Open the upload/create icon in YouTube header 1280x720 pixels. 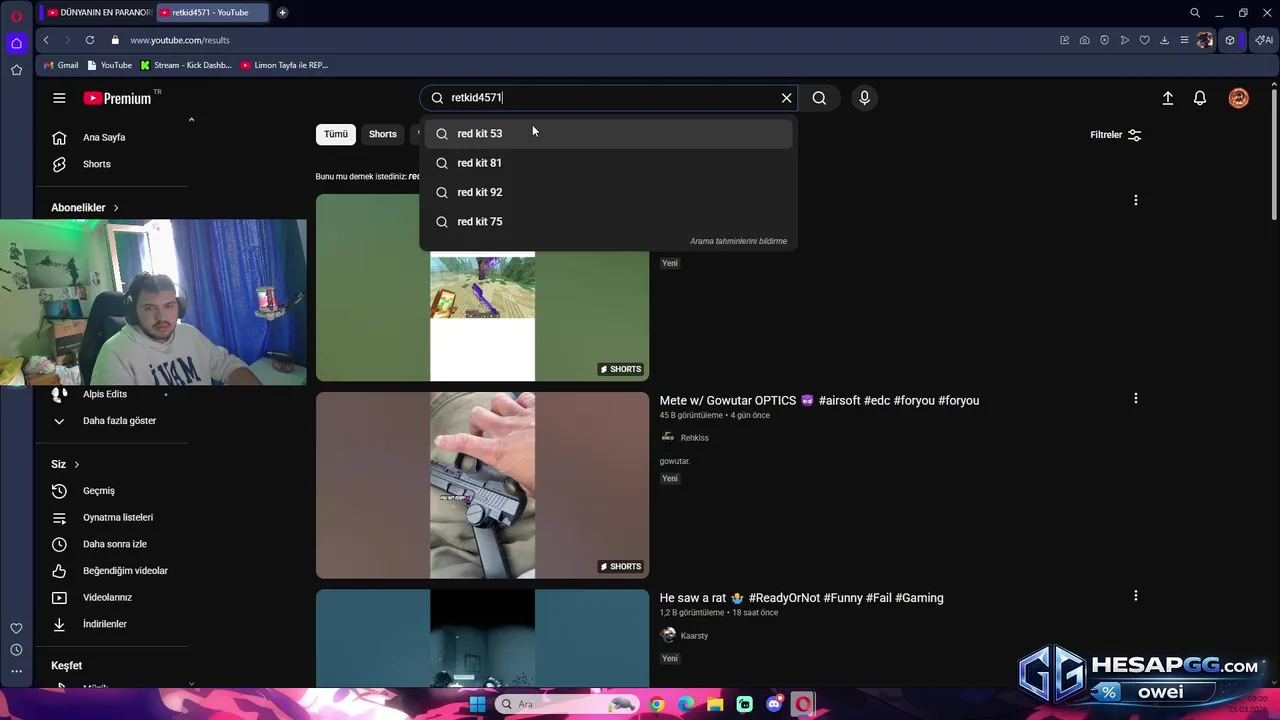tap(1167, 98)
